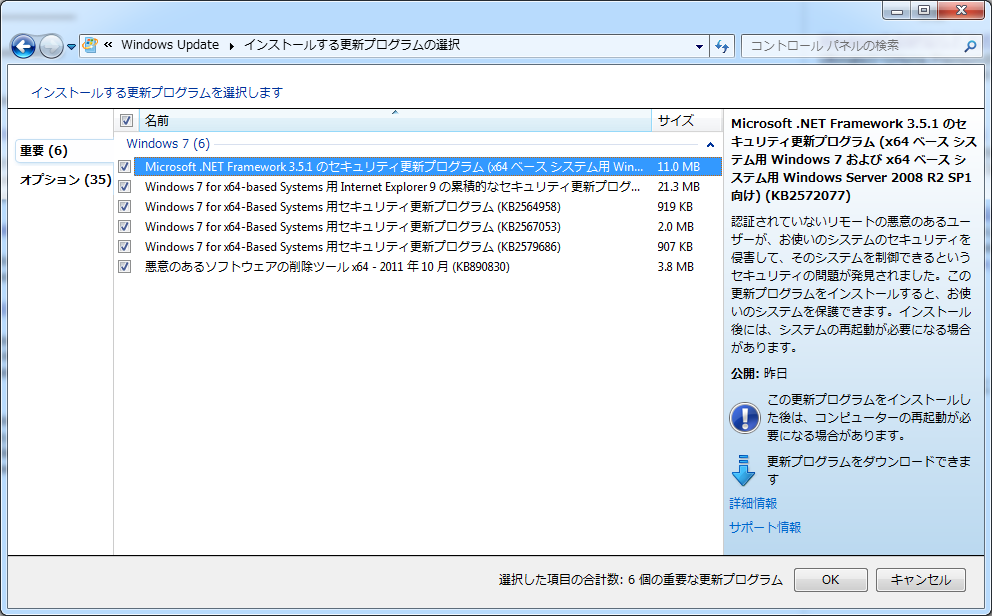
Task: Open the address bar history dropdown
Action: 699,47
